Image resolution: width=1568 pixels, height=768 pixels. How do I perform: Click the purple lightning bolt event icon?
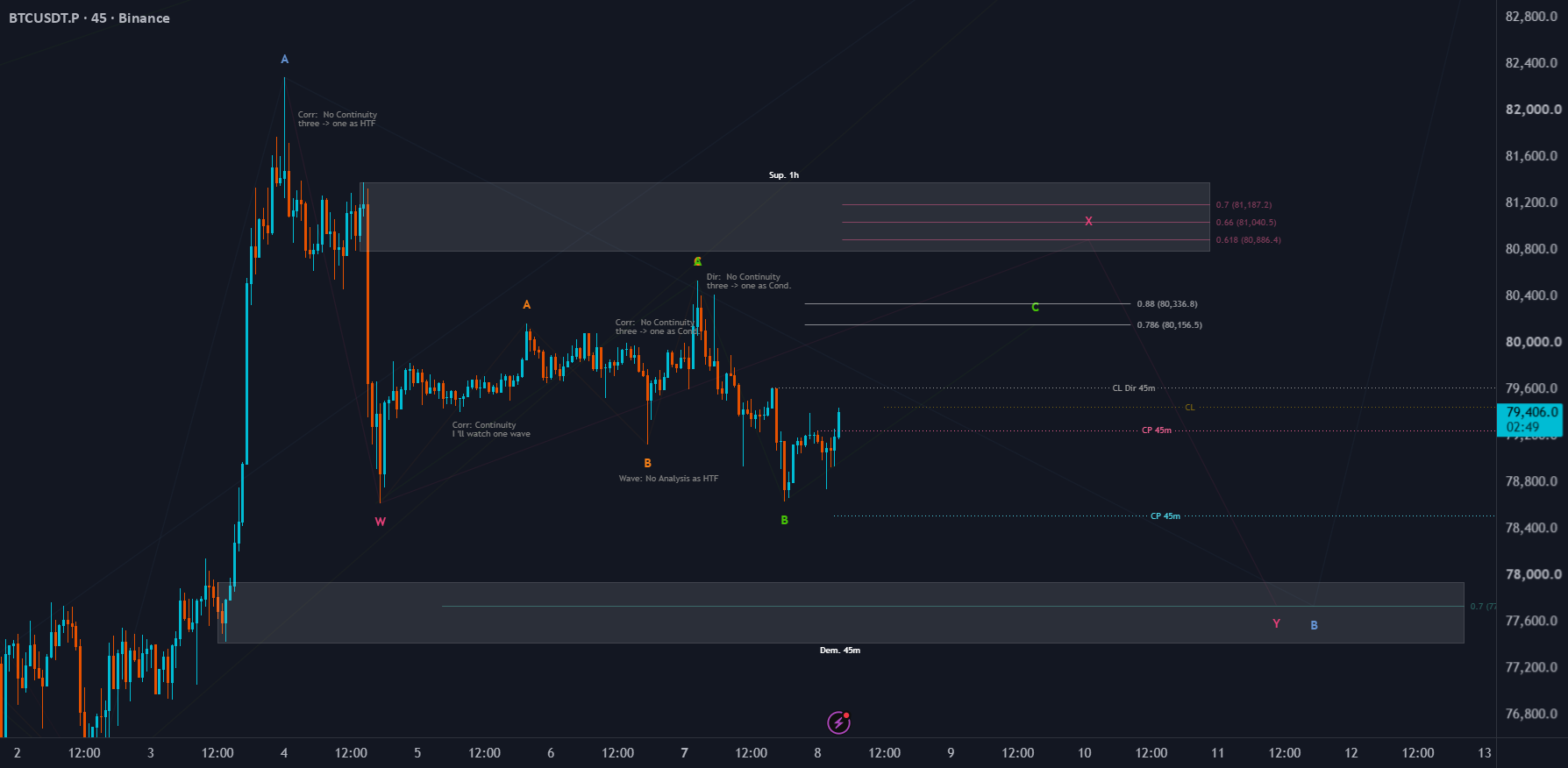tap(839, 722)
